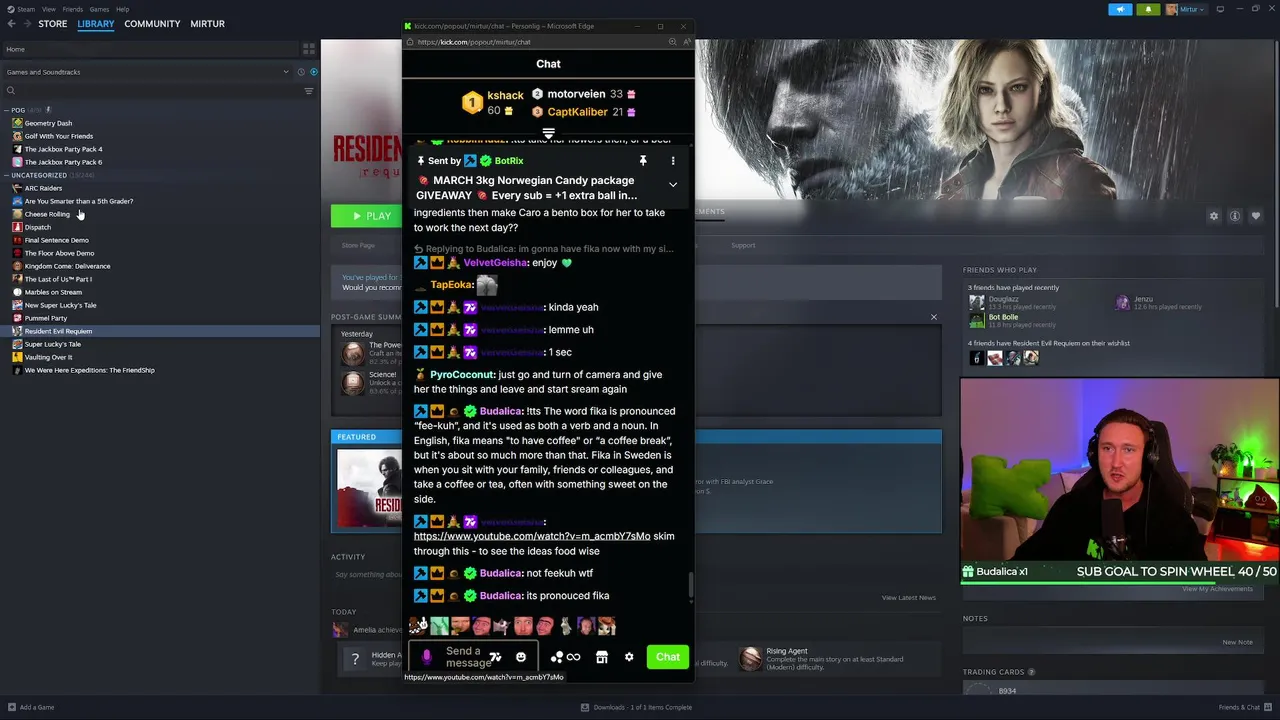Open Steam notifications bell icon
The image size is (1280, 720).
click(x=1148, y=9)
